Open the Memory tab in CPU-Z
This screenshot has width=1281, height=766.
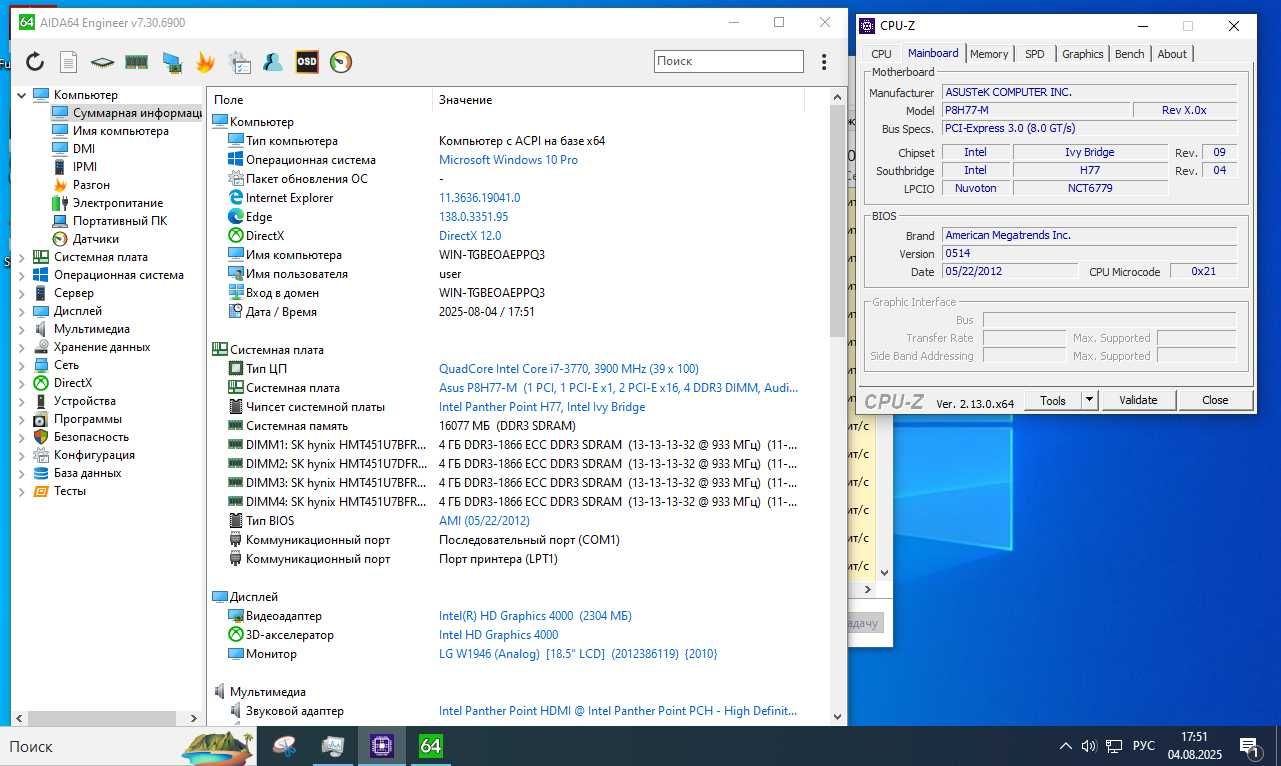pyautogui.click(x=989, y=54)
